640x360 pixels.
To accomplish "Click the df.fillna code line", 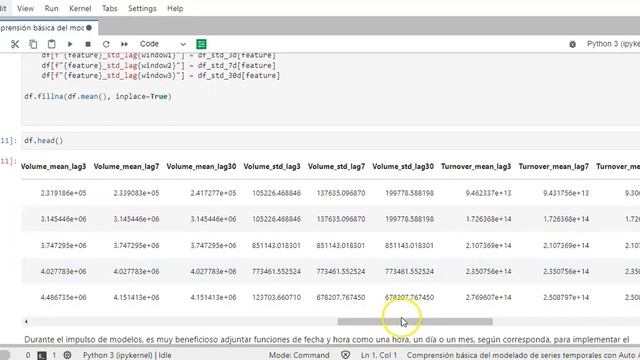I will point(98,96).
